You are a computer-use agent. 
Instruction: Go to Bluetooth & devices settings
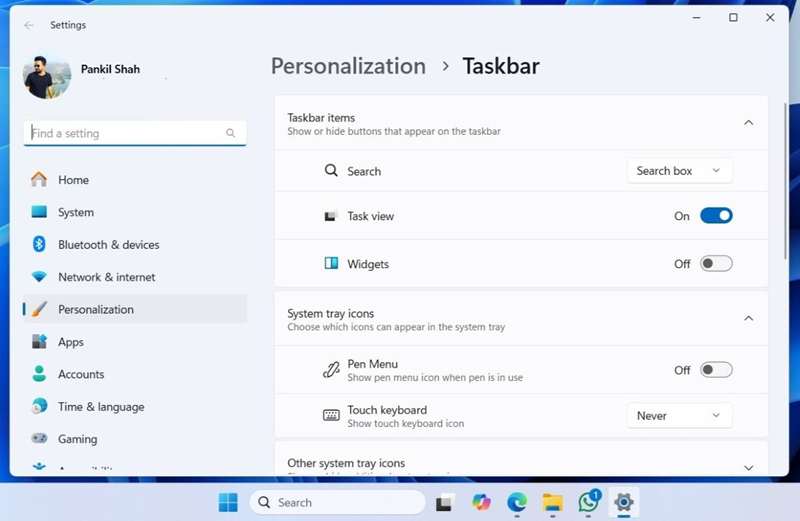coord(108,245)
